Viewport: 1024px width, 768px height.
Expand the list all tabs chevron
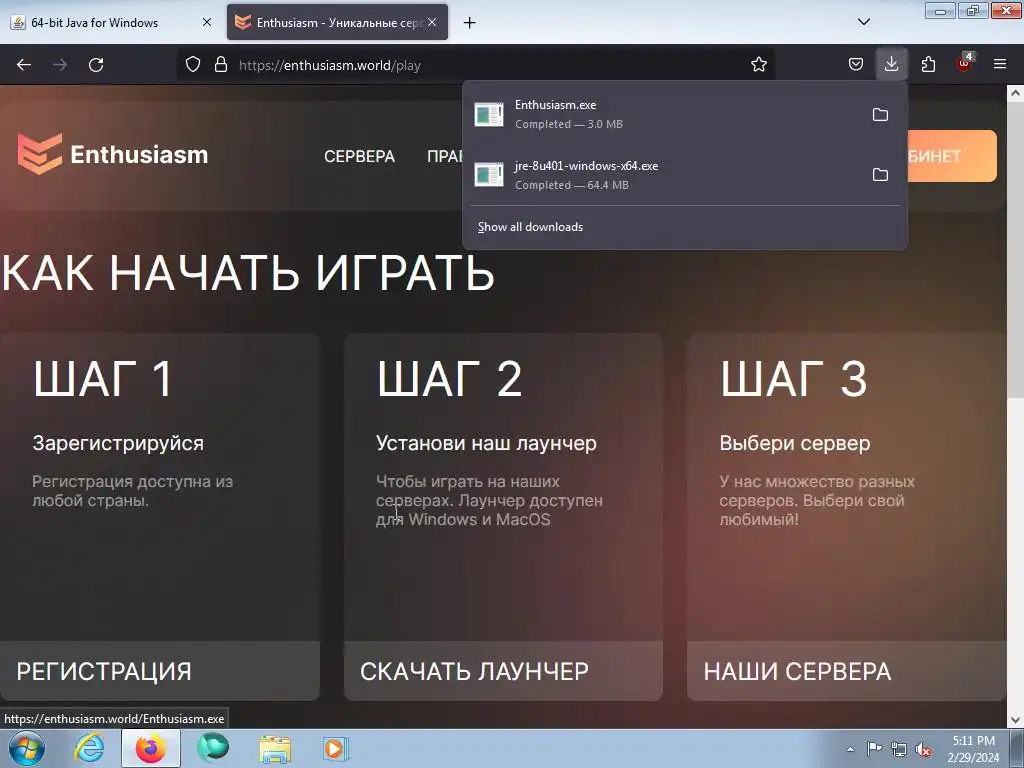point(863,22)
